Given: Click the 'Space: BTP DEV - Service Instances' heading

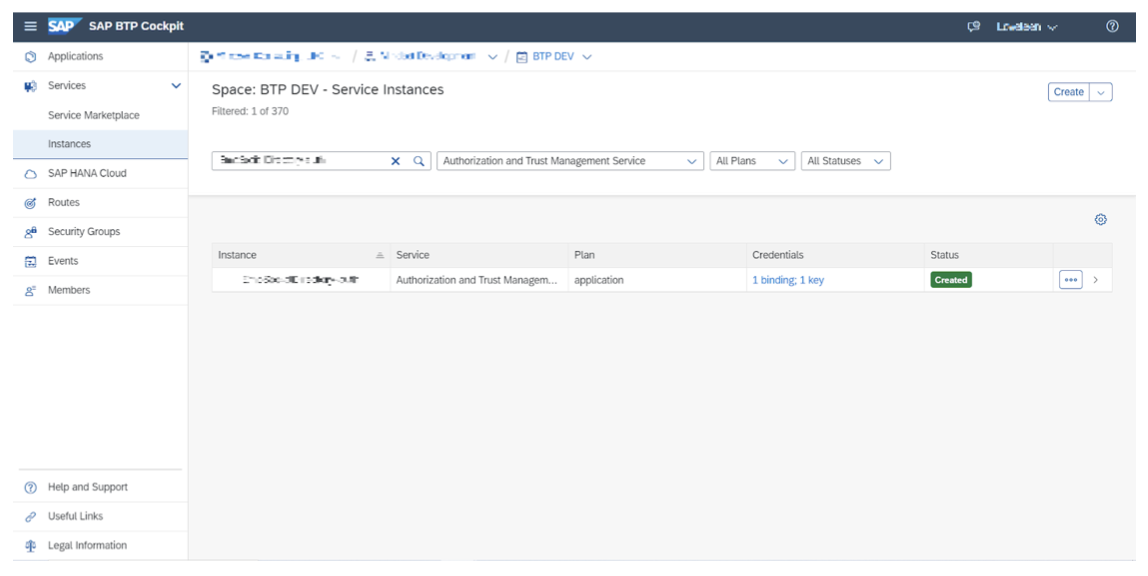Looking at the screenshot, I should click(328, 89).
